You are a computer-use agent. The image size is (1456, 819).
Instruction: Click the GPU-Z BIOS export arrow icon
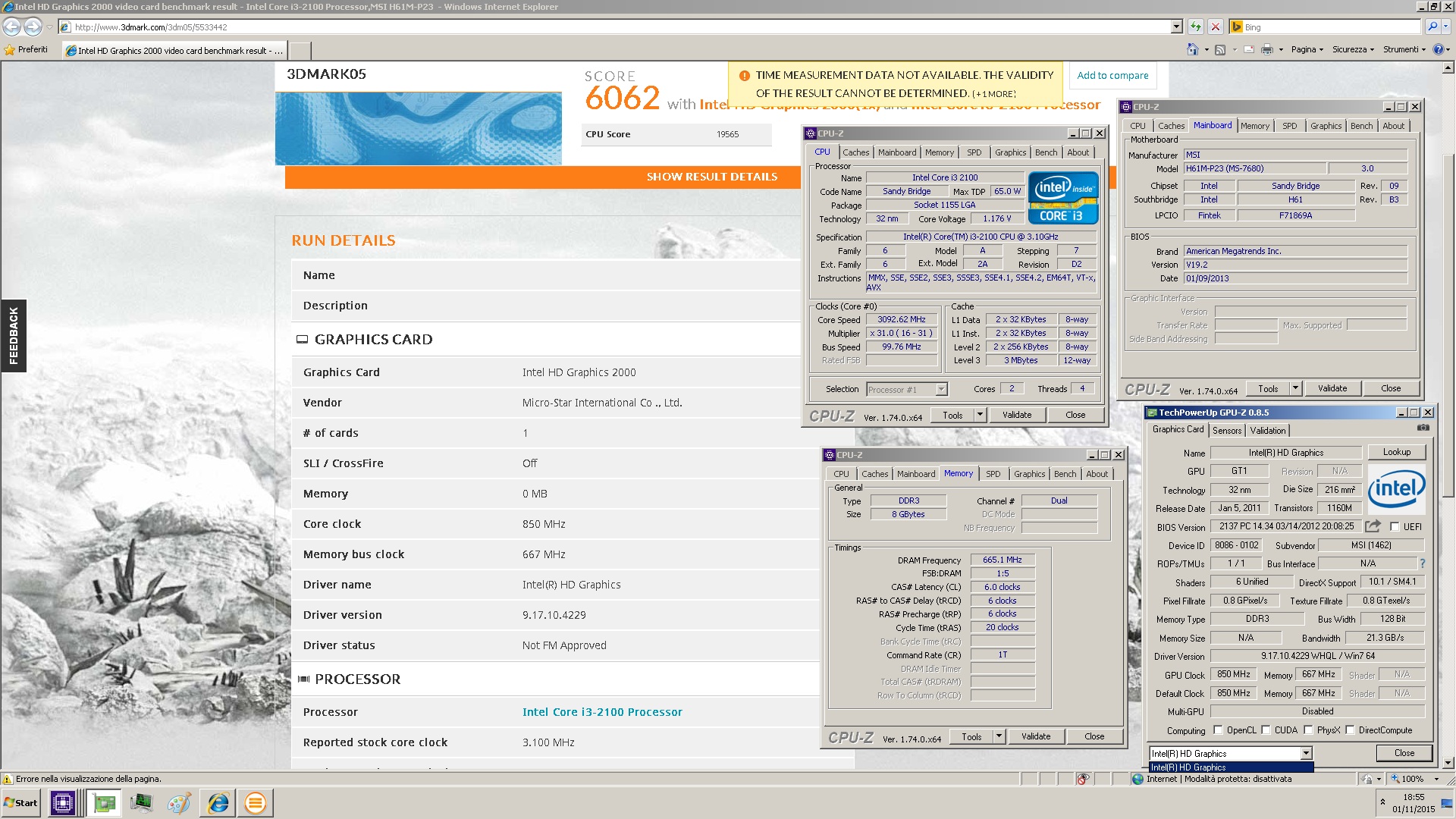(x=1373, y=526)
